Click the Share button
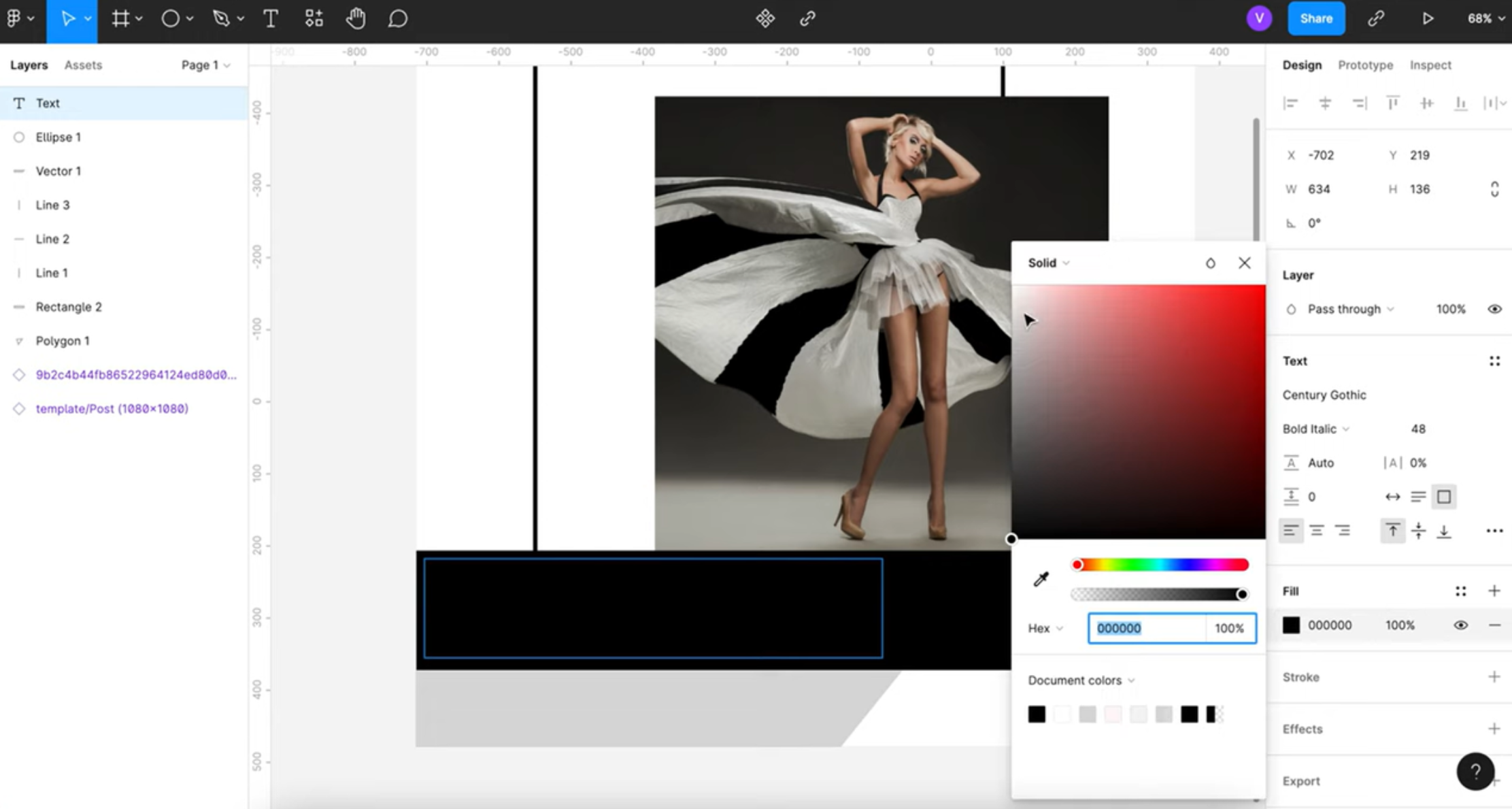 click(1316, 18)
